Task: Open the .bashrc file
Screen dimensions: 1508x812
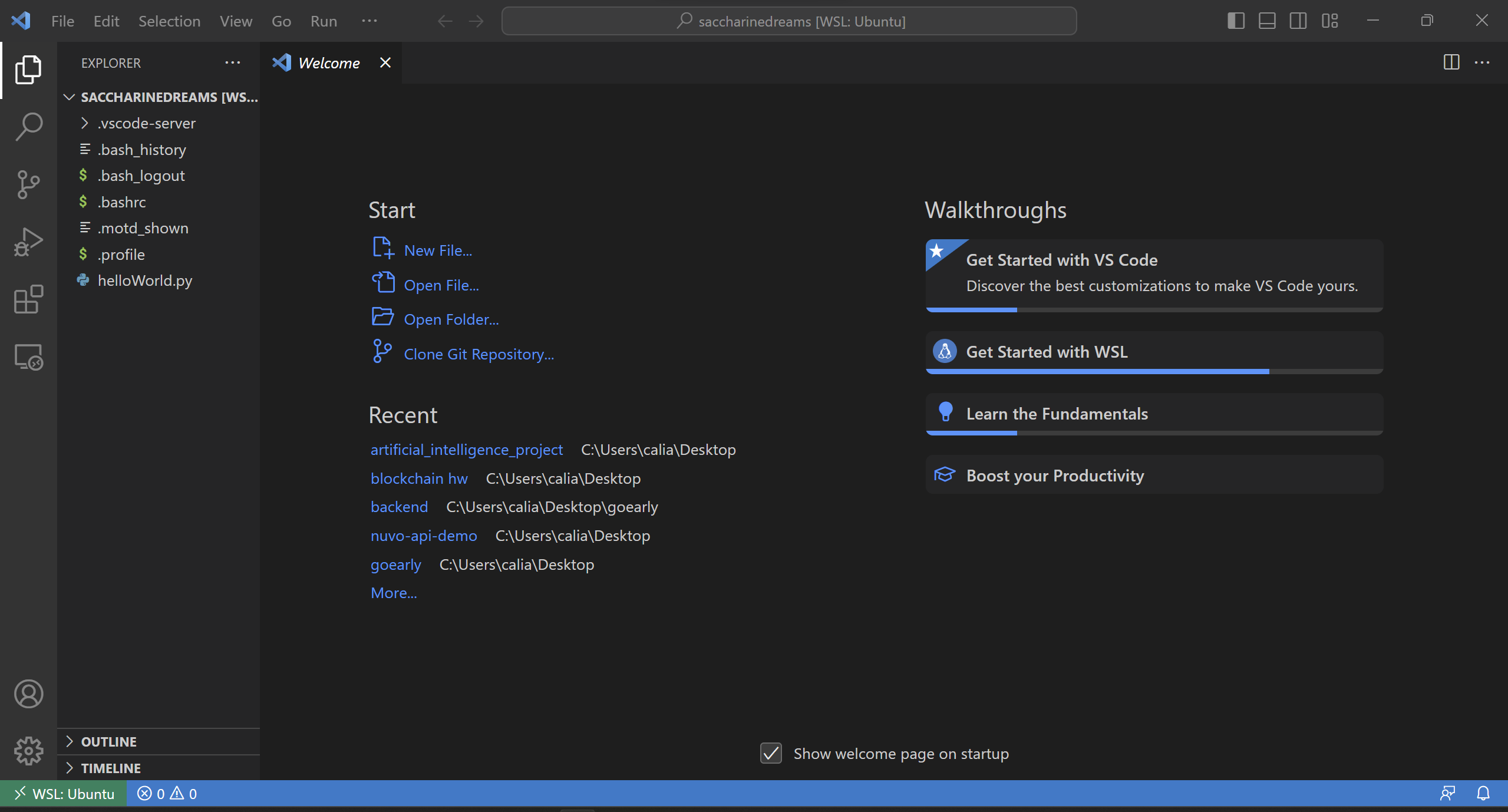Action: tap(159, 202)
